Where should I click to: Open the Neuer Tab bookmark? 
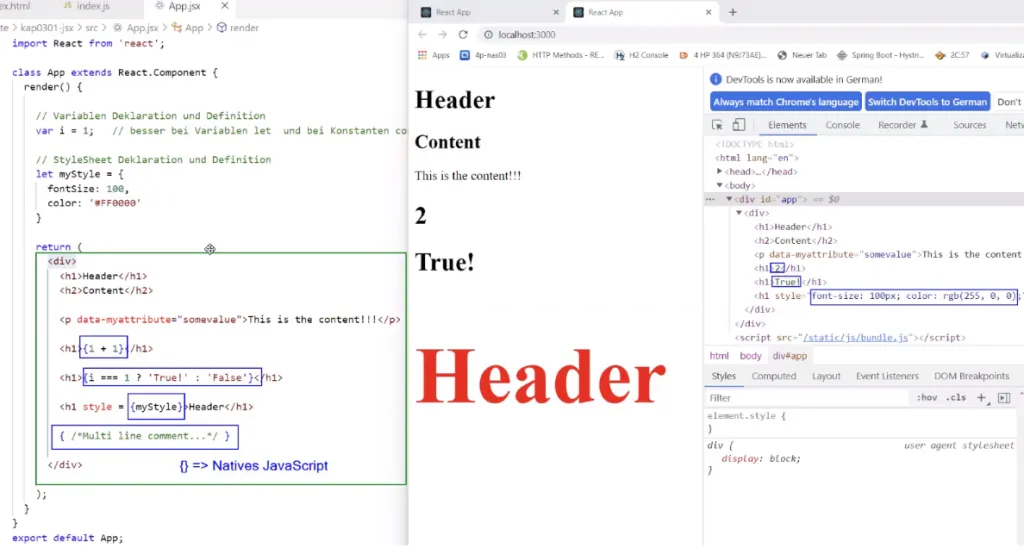(x=802, y=56)
